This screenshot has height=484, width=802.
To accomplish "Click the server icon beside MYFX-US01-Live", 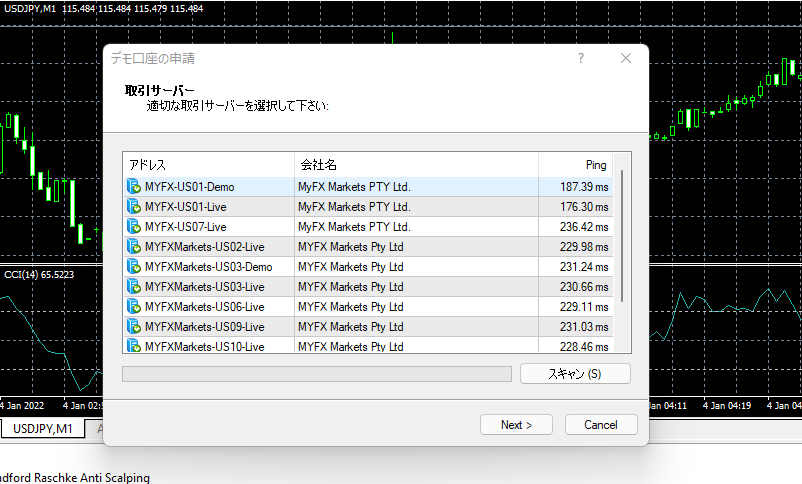I will click(133, 206).
